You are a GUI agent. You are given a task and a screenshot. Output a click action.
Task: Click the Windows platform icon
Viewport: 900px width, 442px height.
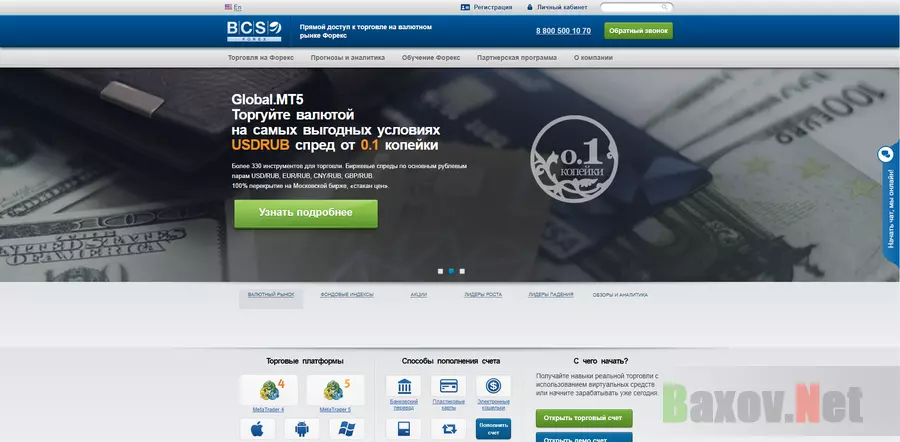point(347,429)
